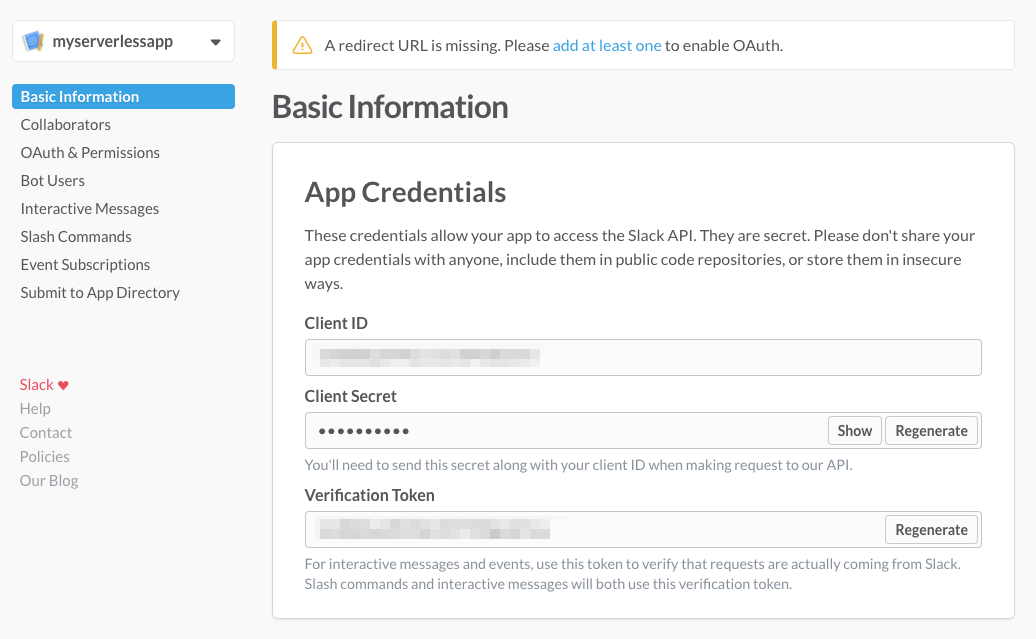Regenerate the Client Secret
The width and height of the screenshot is (1036, 639).
(x=931, y=431)
